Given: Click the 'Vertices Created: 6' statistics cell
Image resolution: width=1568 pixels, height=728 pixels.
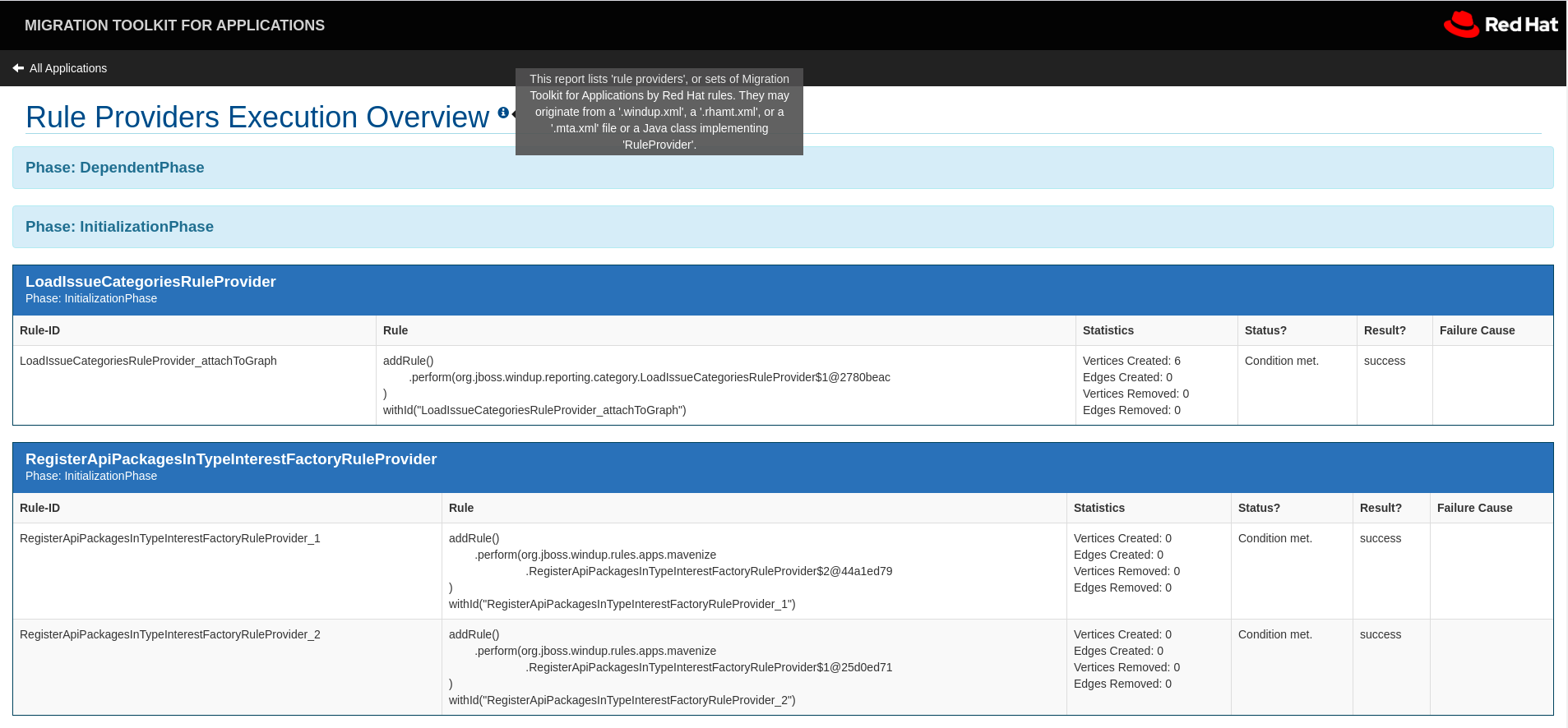Looking at the screenshot, I should click(1131, 361).
